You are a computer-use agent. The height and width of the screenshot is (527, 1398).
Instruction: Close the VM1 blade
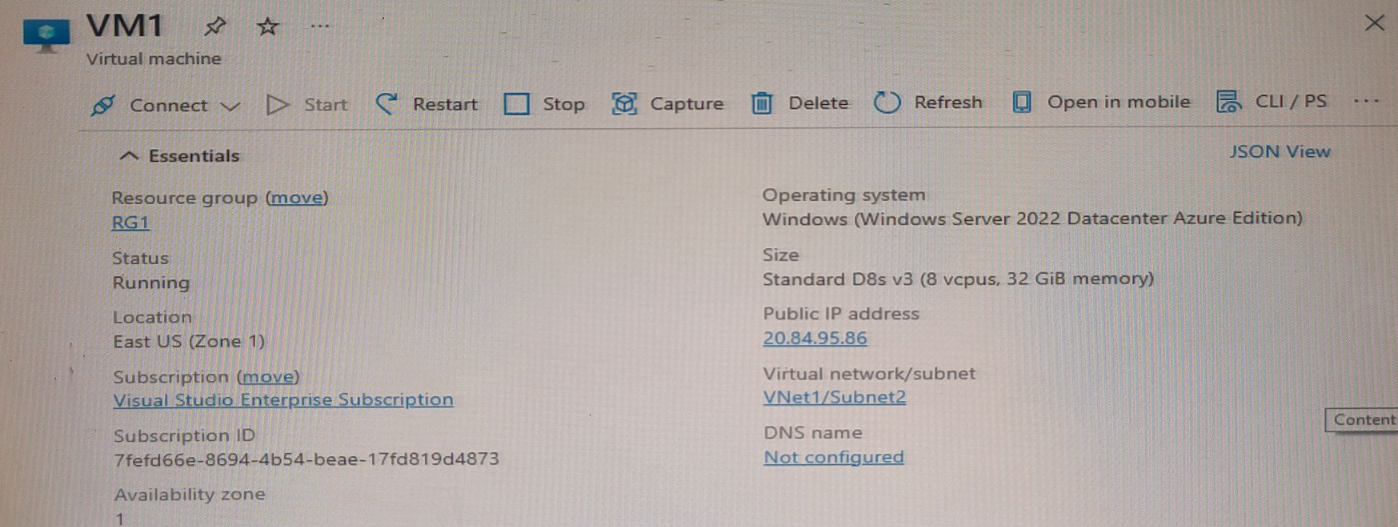[1374, 23]
